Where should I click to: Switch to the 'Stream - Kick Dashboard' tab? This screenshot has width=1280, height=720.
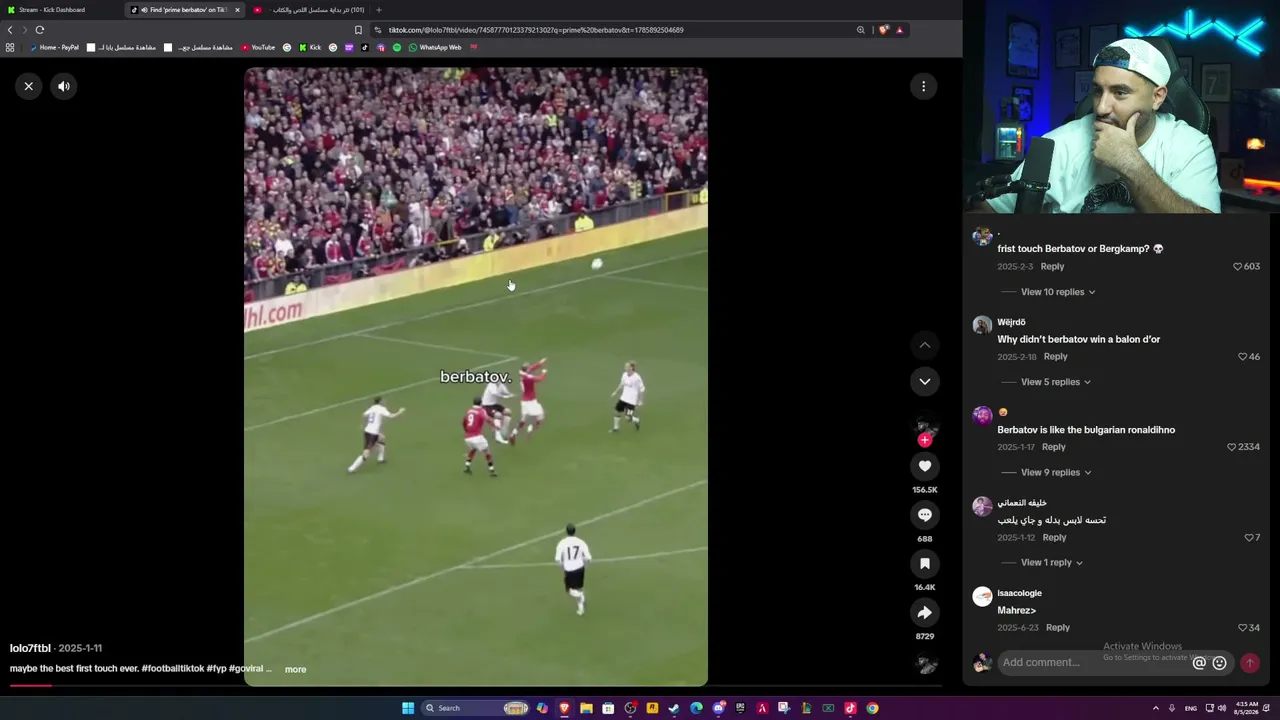pos(60,10)
